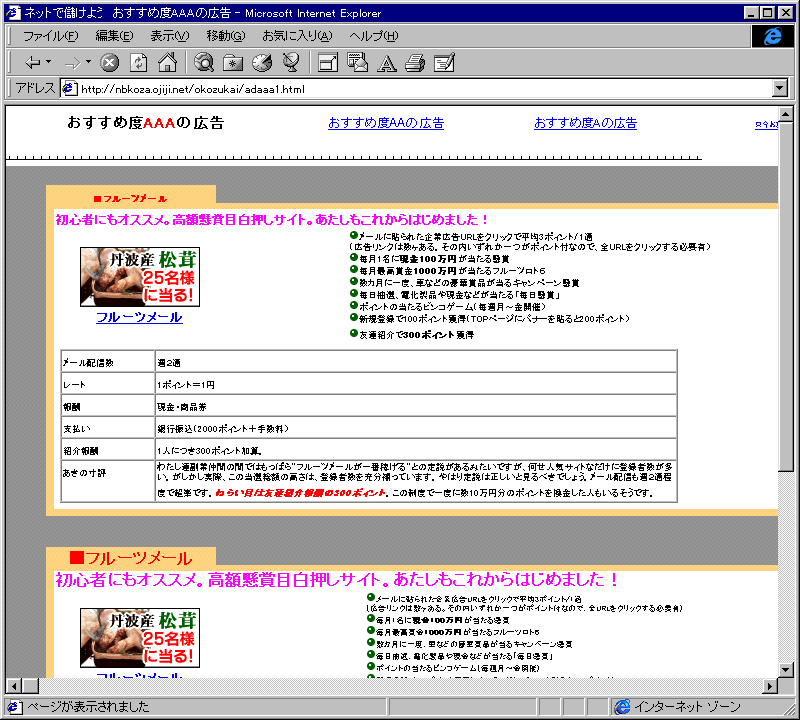The width and height of the screenshot is (800, 720).
Task: Click the Font size letter A icon
Action: (386, 63)
